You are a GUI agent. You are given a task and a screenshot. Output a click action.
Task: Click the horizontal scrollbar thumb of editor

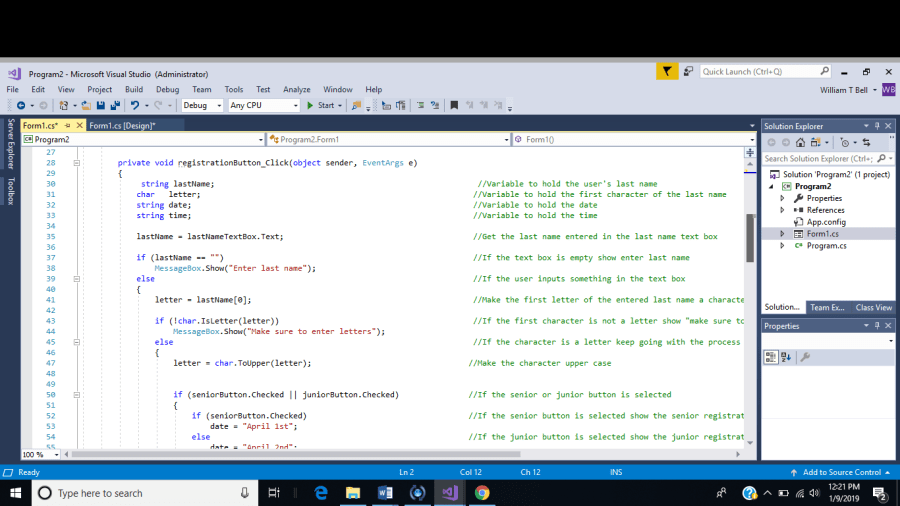pos(296,454)
